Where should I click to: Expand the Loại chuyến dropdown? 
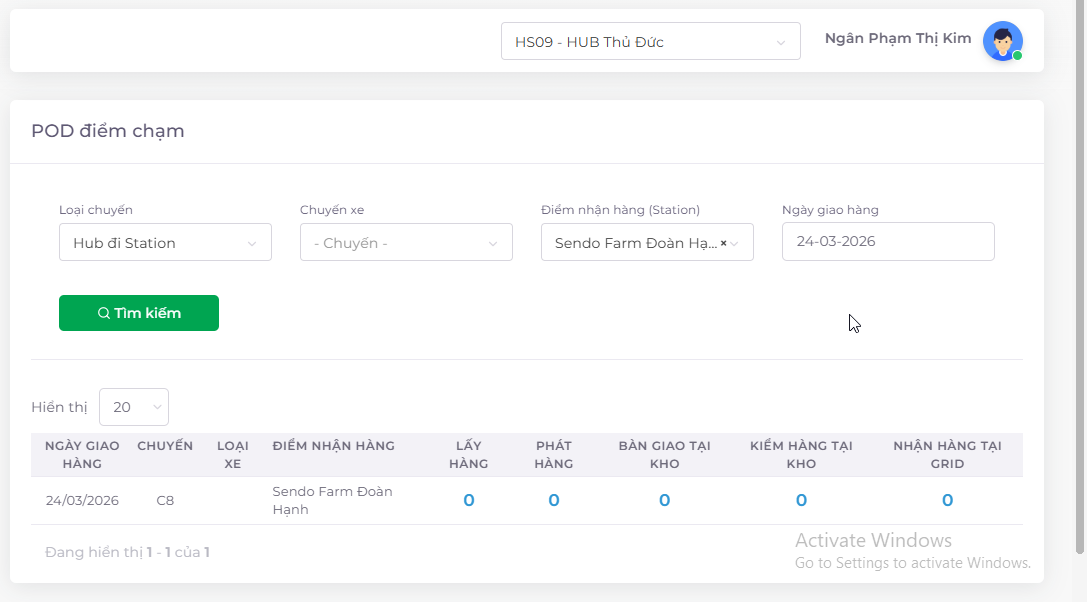point(165,243)
